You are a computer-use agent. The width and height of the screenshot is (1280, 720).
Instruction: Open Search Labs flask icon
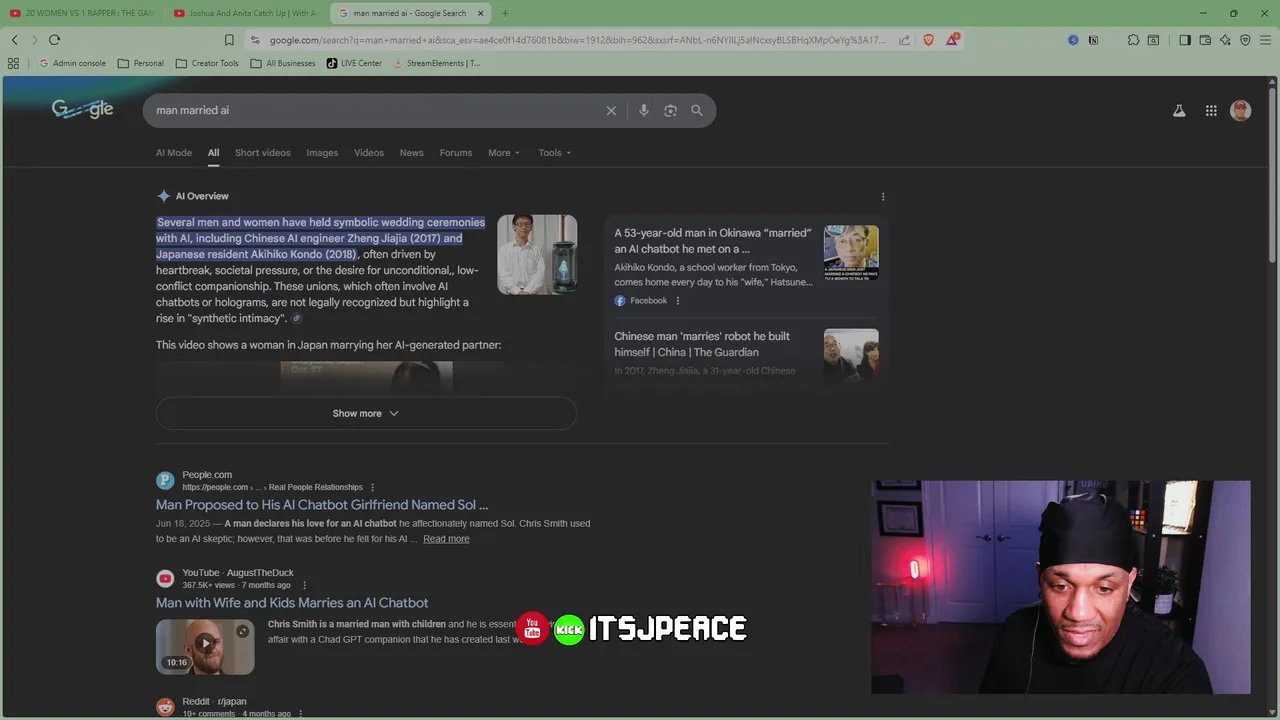point(1179,111)
